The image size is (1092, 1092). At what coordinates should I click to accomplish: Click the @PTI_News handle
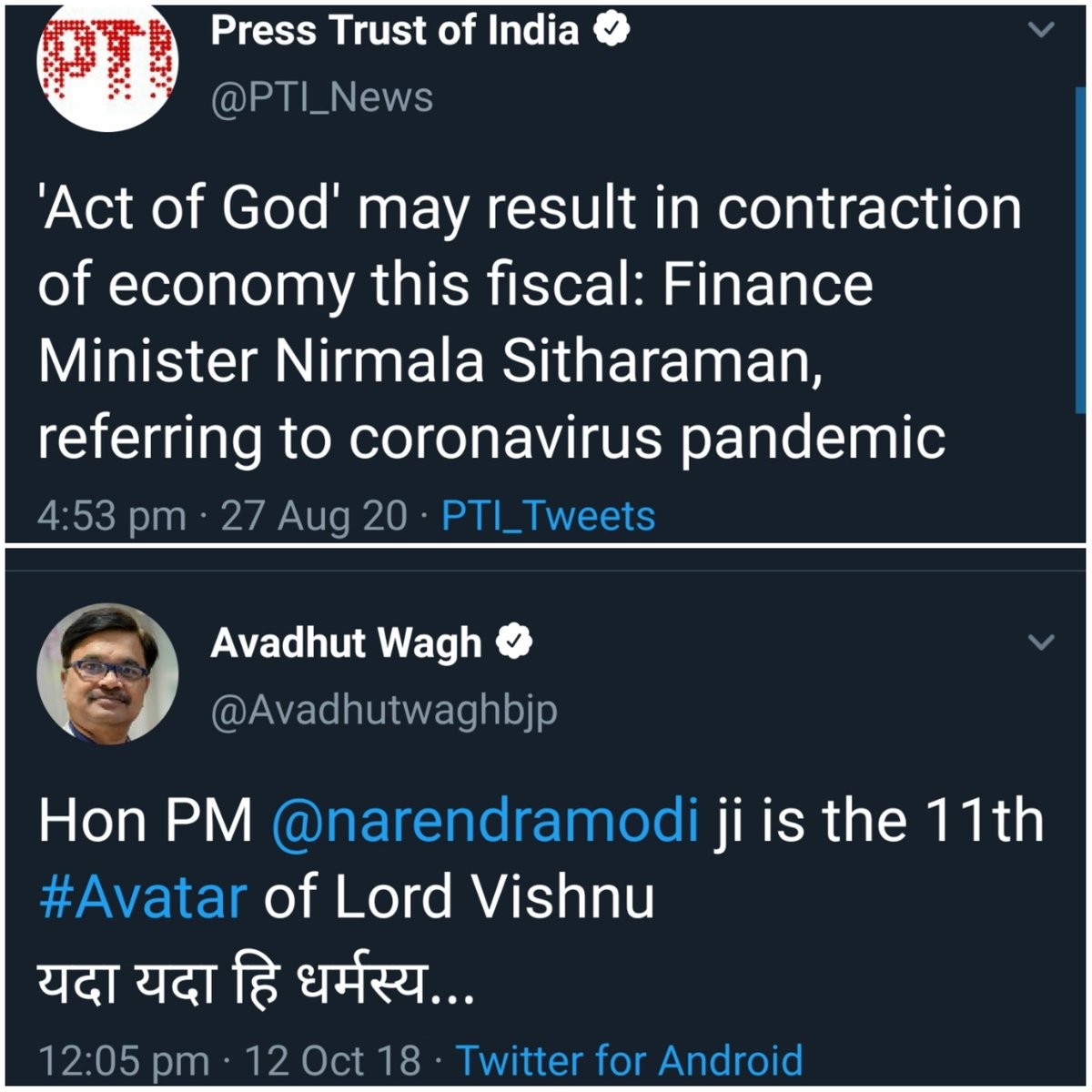tap(322, 97)
